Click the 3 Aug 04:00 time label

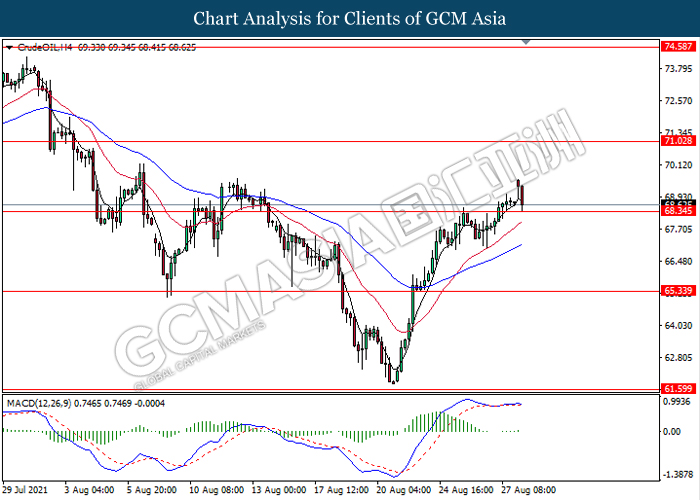point(89,490)
